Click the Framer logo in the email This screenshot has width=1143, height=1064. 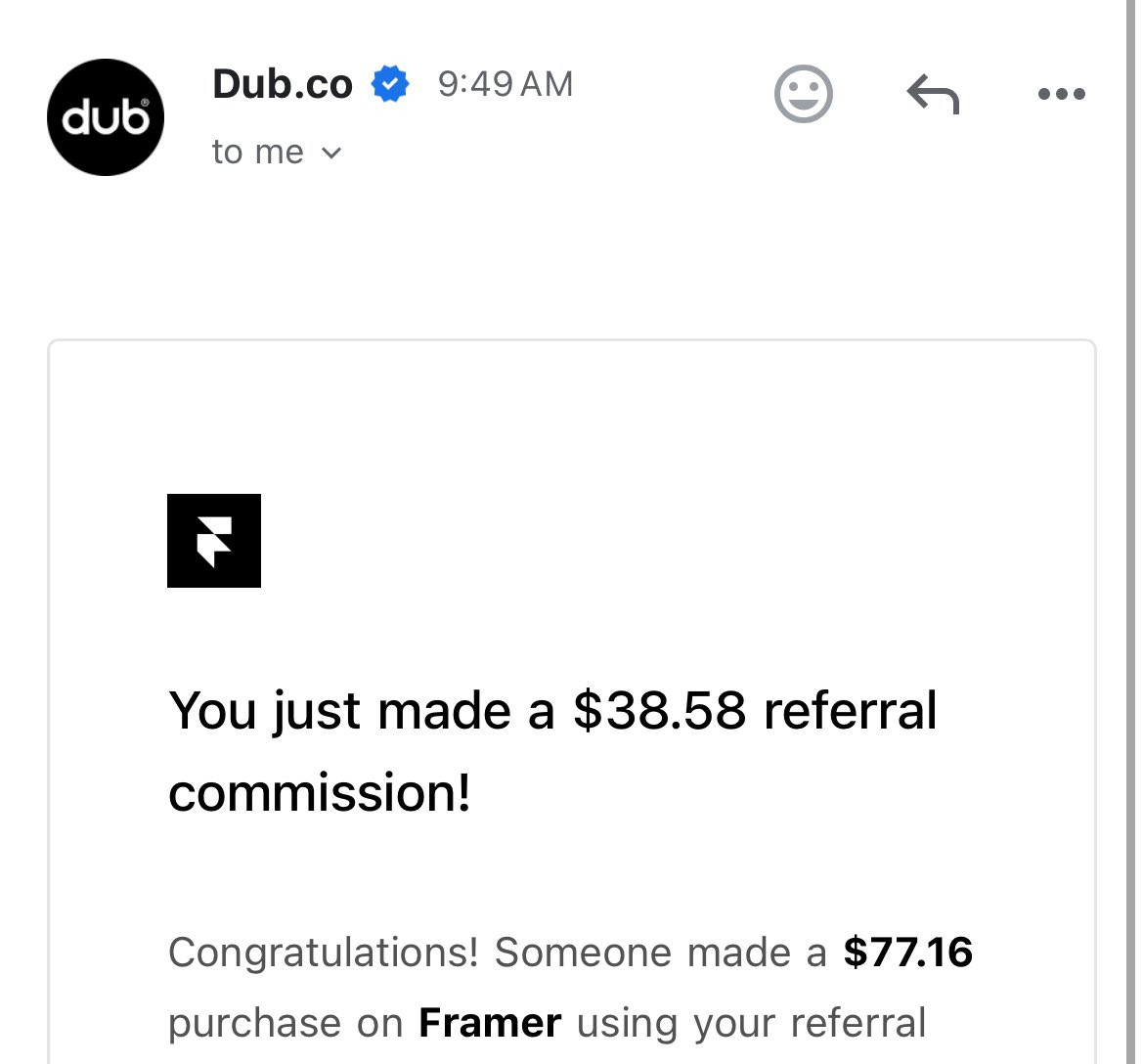[213, 541]
